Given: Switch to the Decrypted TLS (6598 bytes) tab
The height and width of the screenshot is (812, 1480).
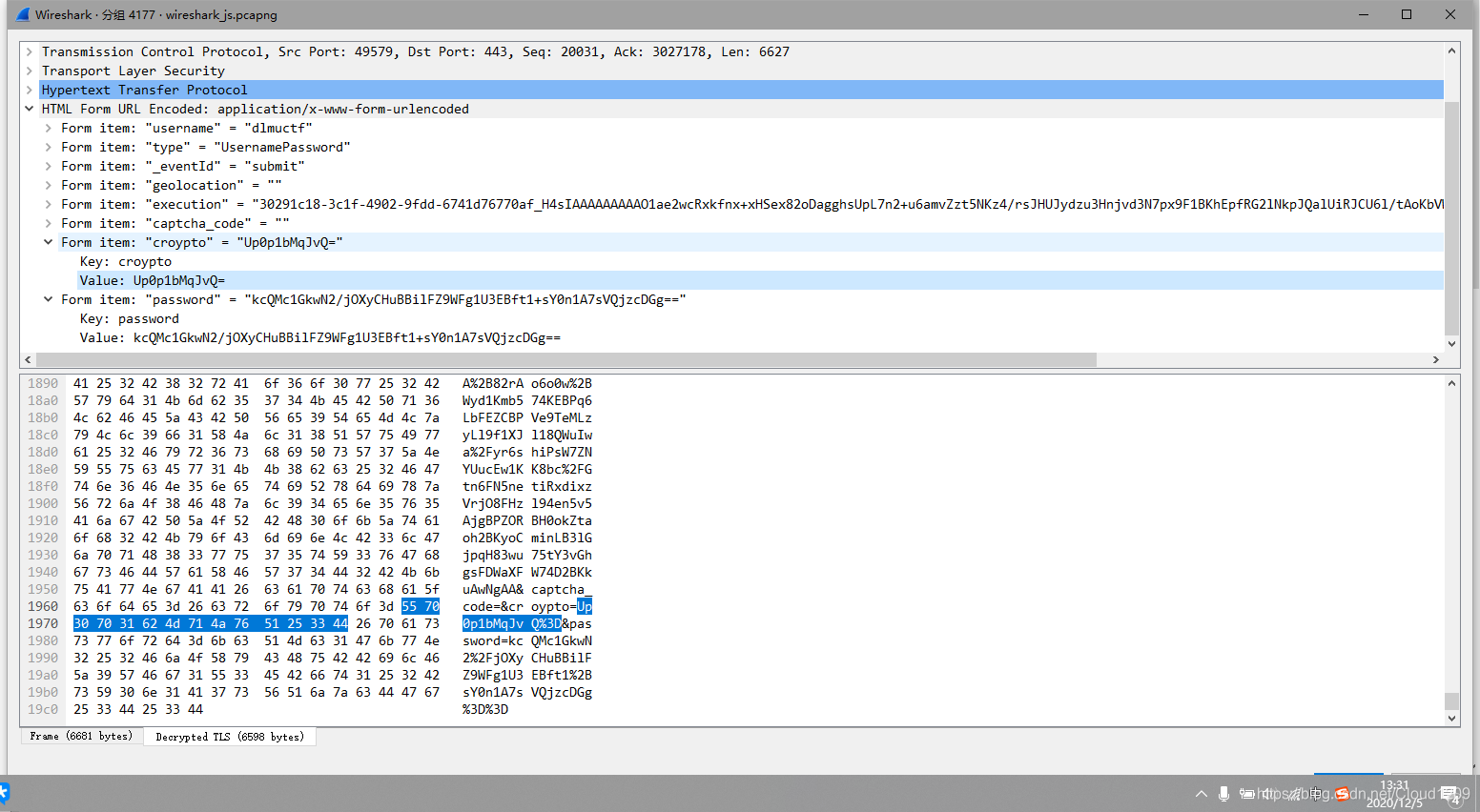Looking at the screenshot, I should pyautogui.click(x=230, y=737).
